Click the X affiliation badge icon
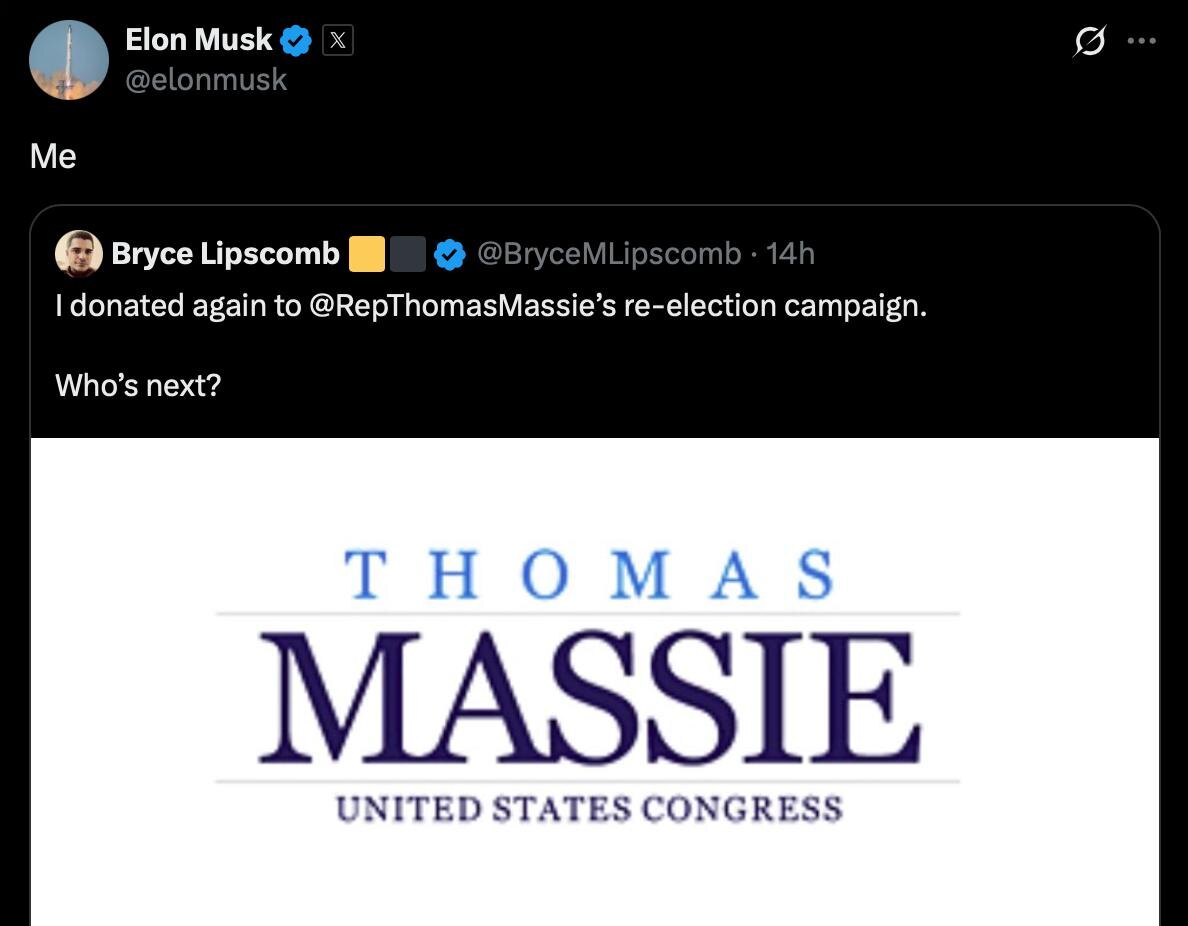 click(338, 41)
